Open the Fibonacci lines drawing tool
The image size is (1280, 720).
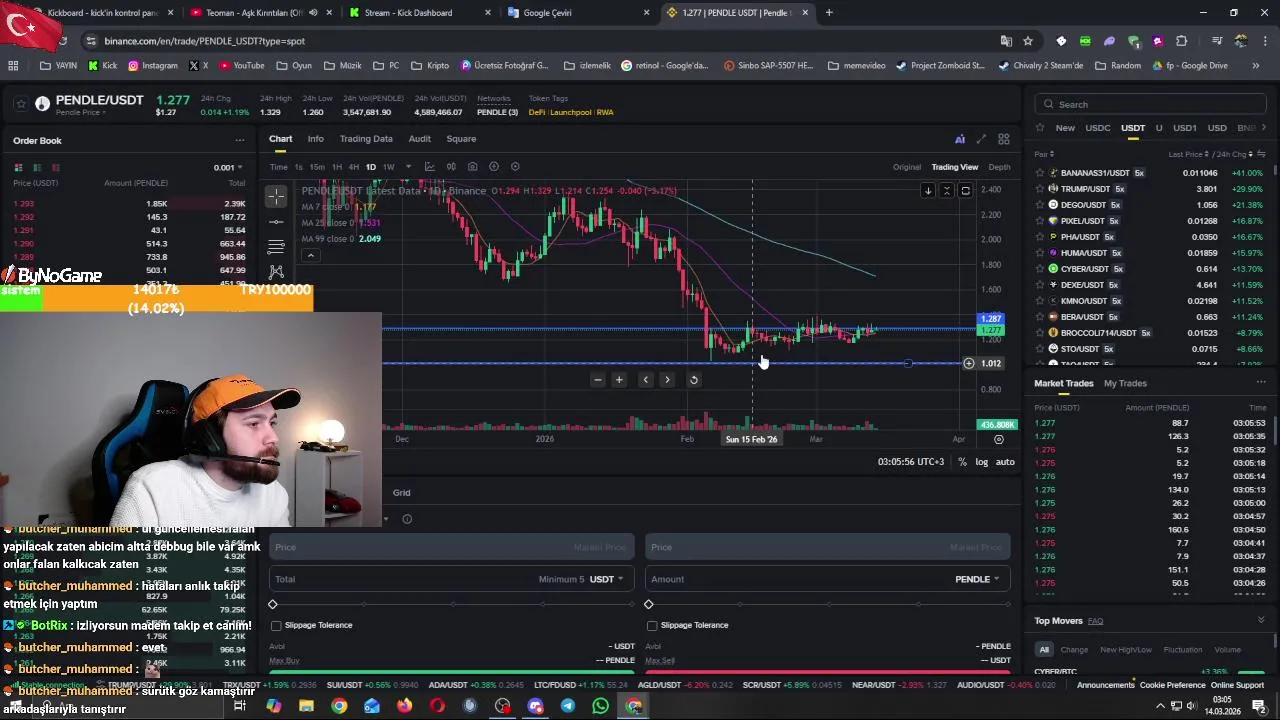pyautogui.click(x=276, y=246)
